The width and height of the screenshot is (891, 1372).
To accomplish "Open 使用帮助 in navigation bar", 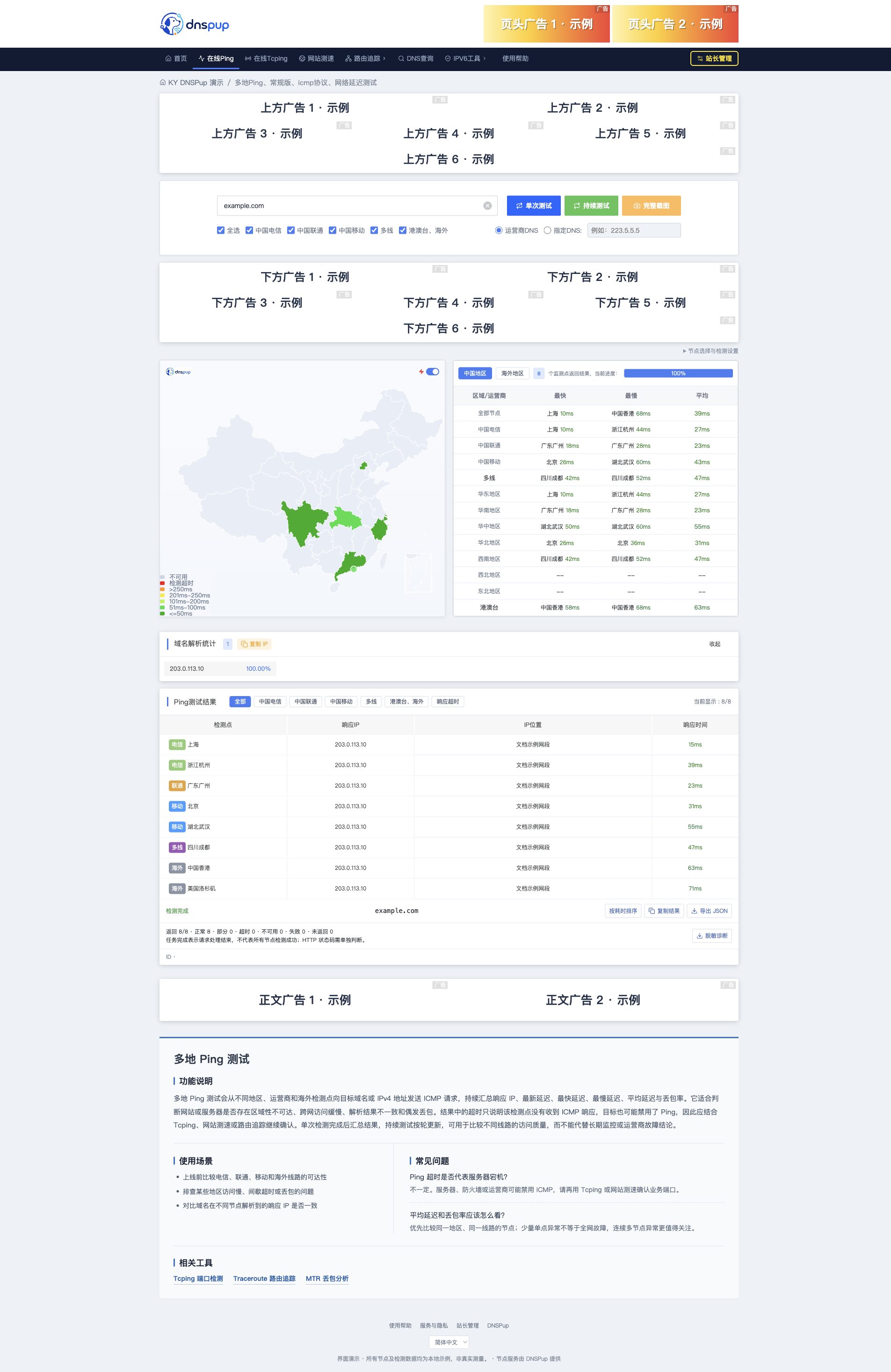I will pyautogui.click(x=515, y=59).
